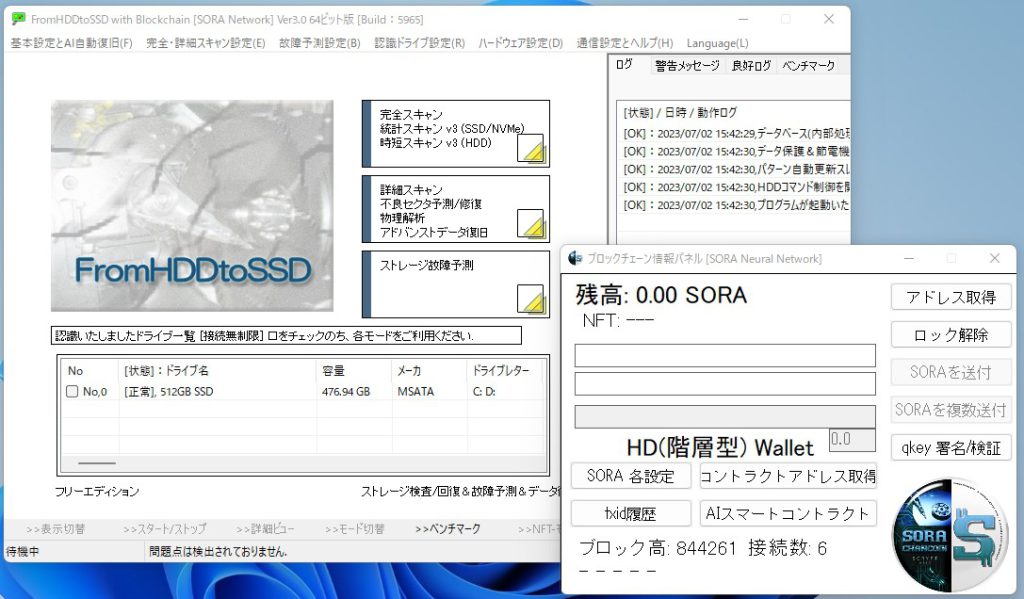Click >>ベンチマーク at the bottom
Image resolution: width=1024 pixels, height=599 pixels.
point(448,529)
